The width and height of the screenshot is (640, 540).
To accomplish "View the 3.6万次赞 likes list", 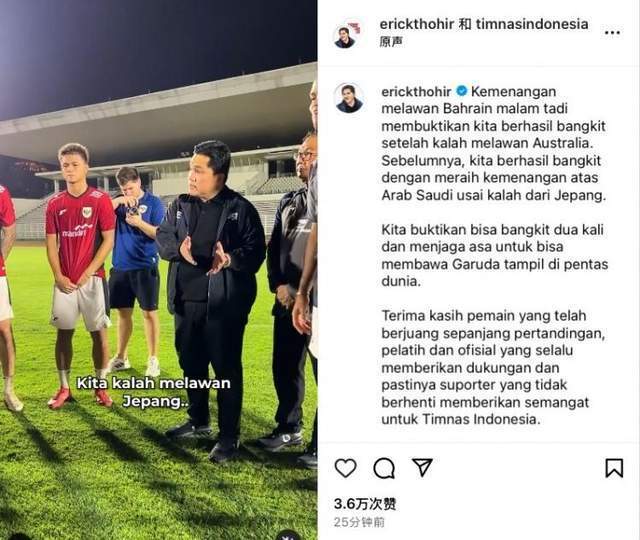I will (x=364, y=504).
